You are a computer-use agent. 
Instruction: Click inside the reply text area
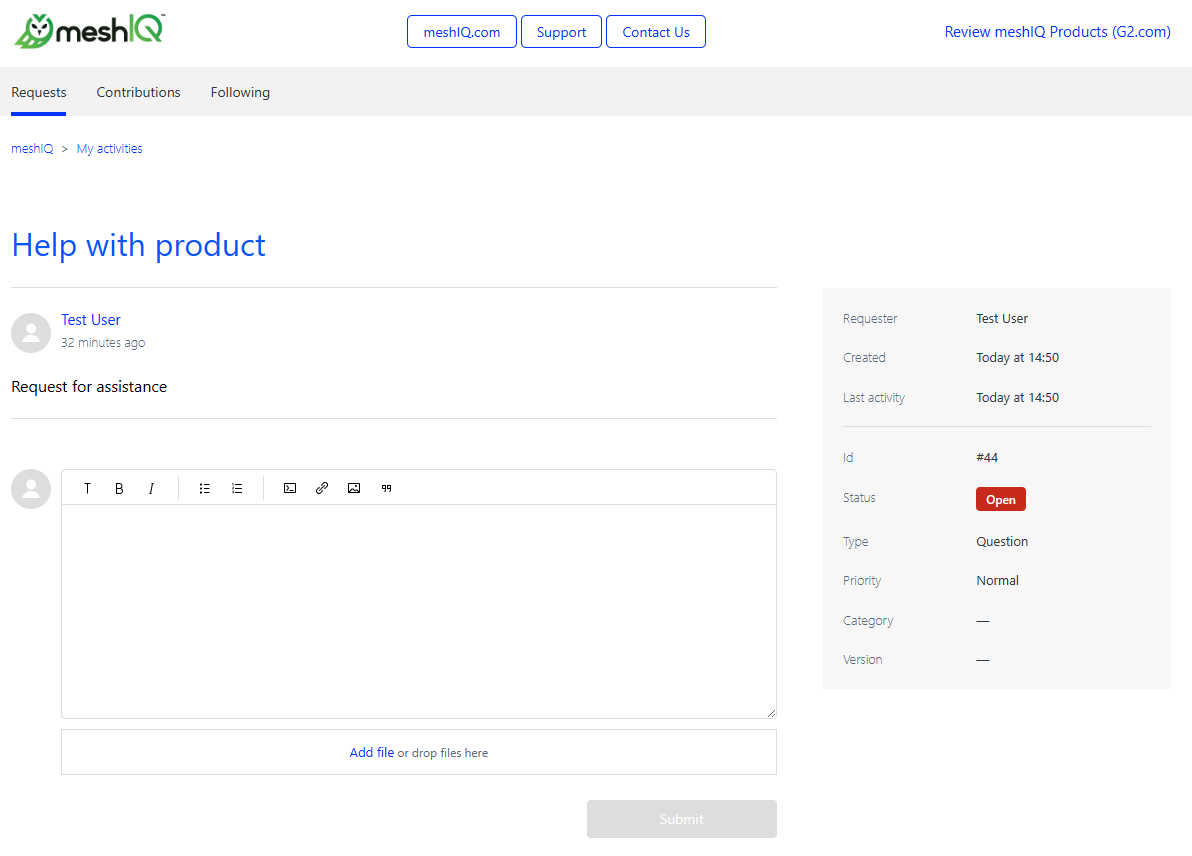click(418, 610)
